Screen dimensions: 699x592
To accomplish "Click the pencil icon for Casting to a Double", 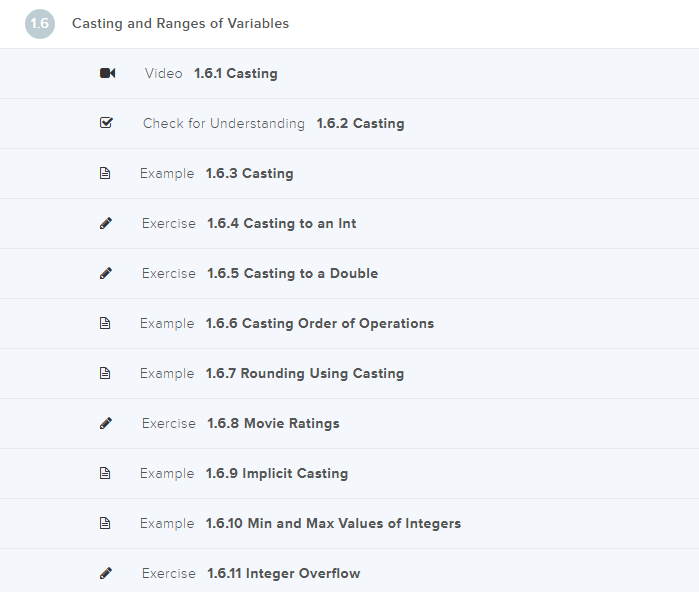I will pyautogui.click(x=106, y=273).
